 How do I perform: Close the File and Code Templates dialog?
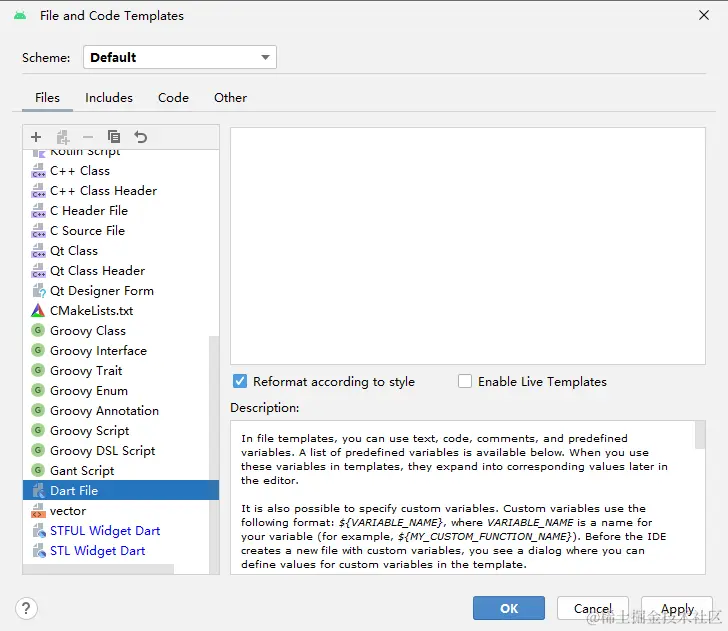coord(704,15)
